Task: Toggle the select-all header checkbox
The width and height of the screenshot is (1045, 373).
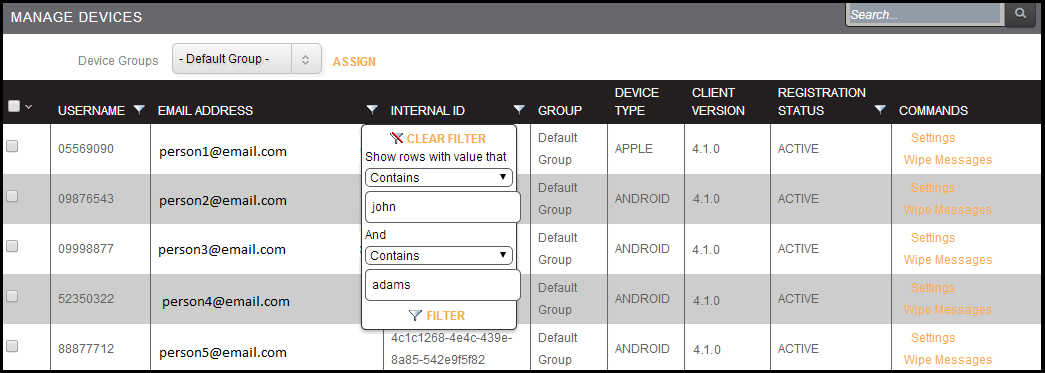Action: [x=13, y=105]
